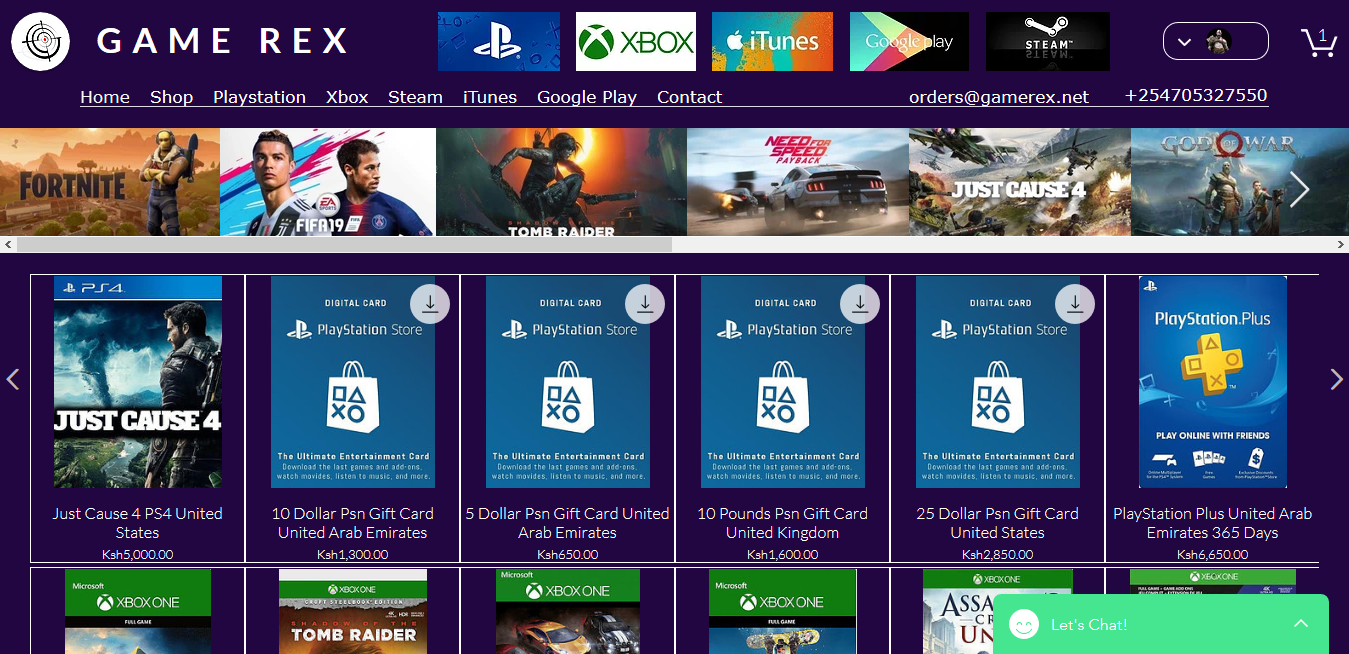Screen dimensions: 1349x654
Task: Download icon on 5 Dollar Psn card
Action: point(645,304)
